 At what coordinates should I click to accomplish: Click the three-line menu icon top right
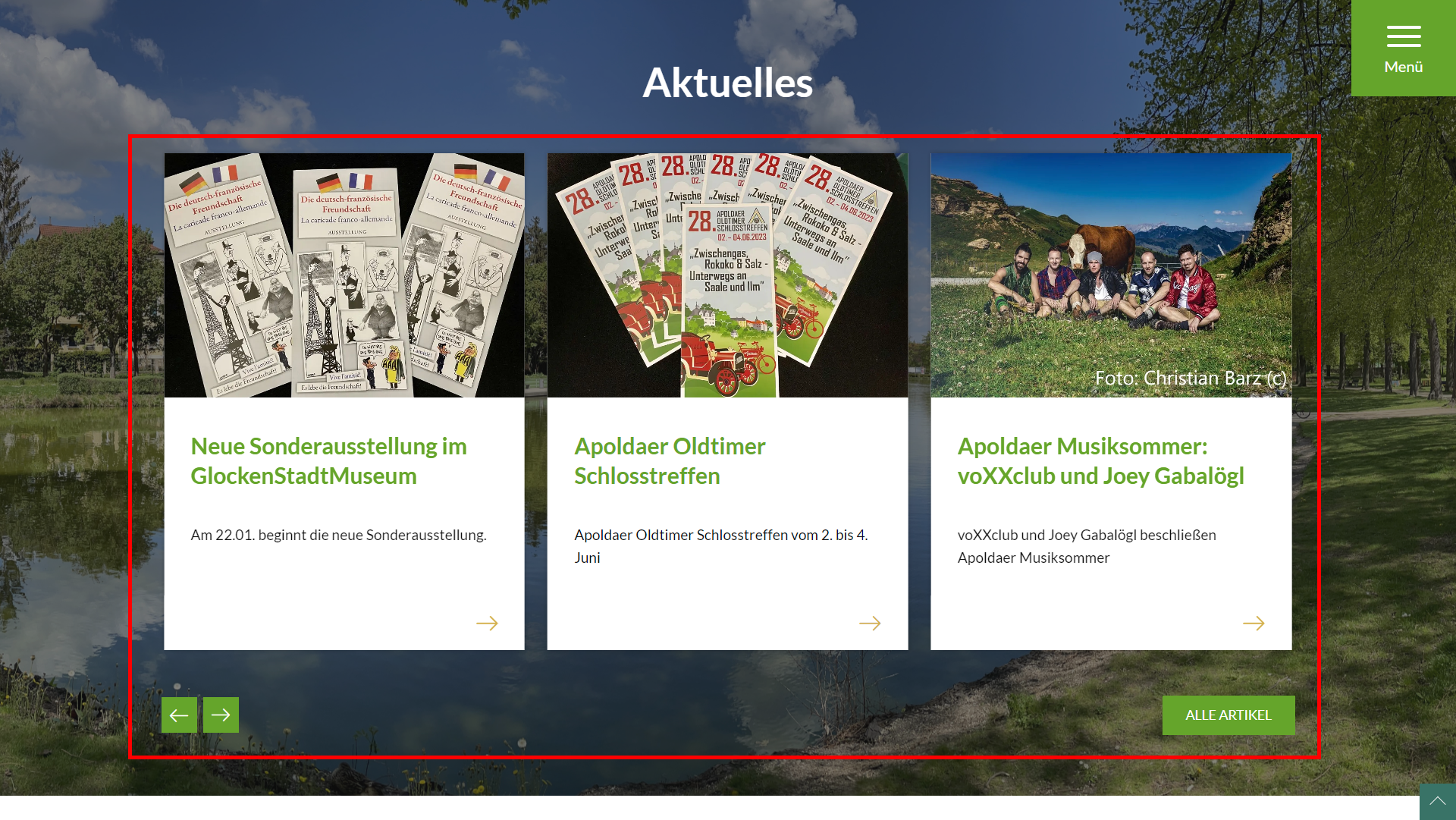pyautogui.click(x=1403, y=36)
